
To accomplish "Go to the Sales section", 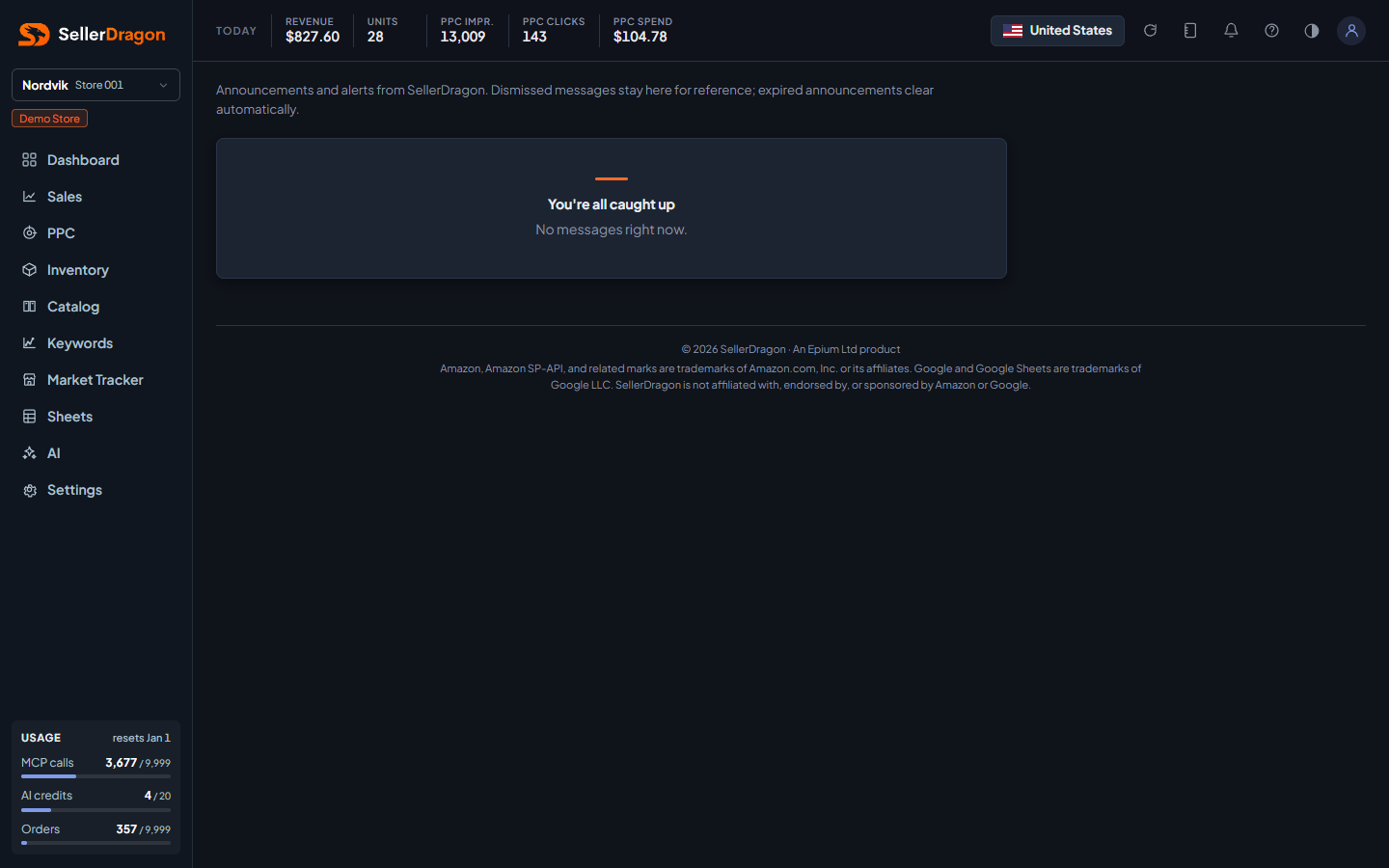I will tap(95, 197).
